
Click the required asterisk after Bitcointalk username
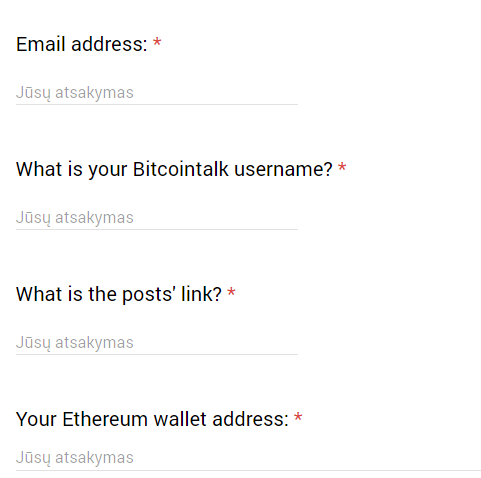(x=342, y=167)
